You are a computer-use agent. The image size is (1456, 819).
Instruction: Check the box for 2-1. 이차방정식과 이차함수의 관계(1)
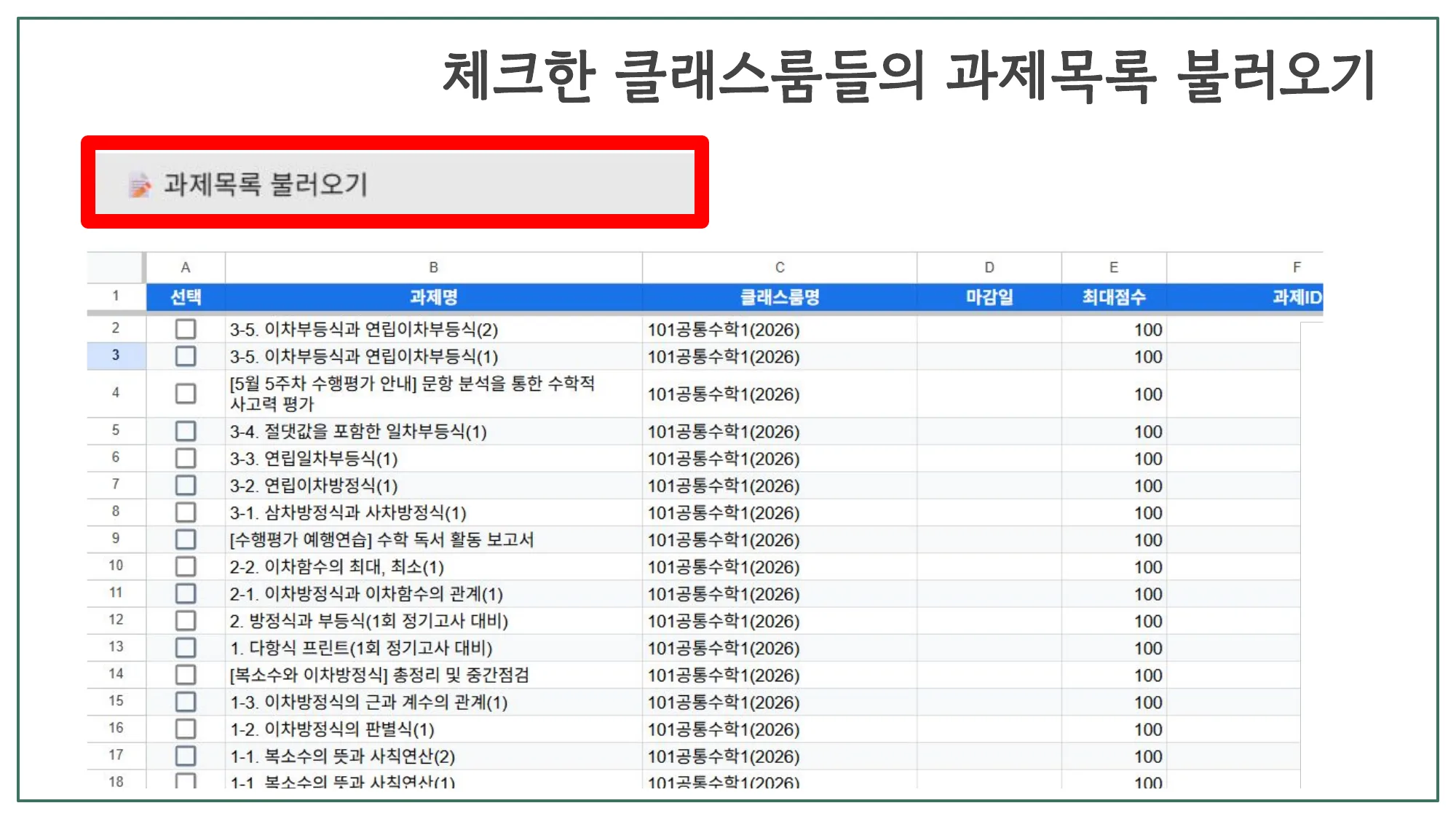tap(186, 593)
